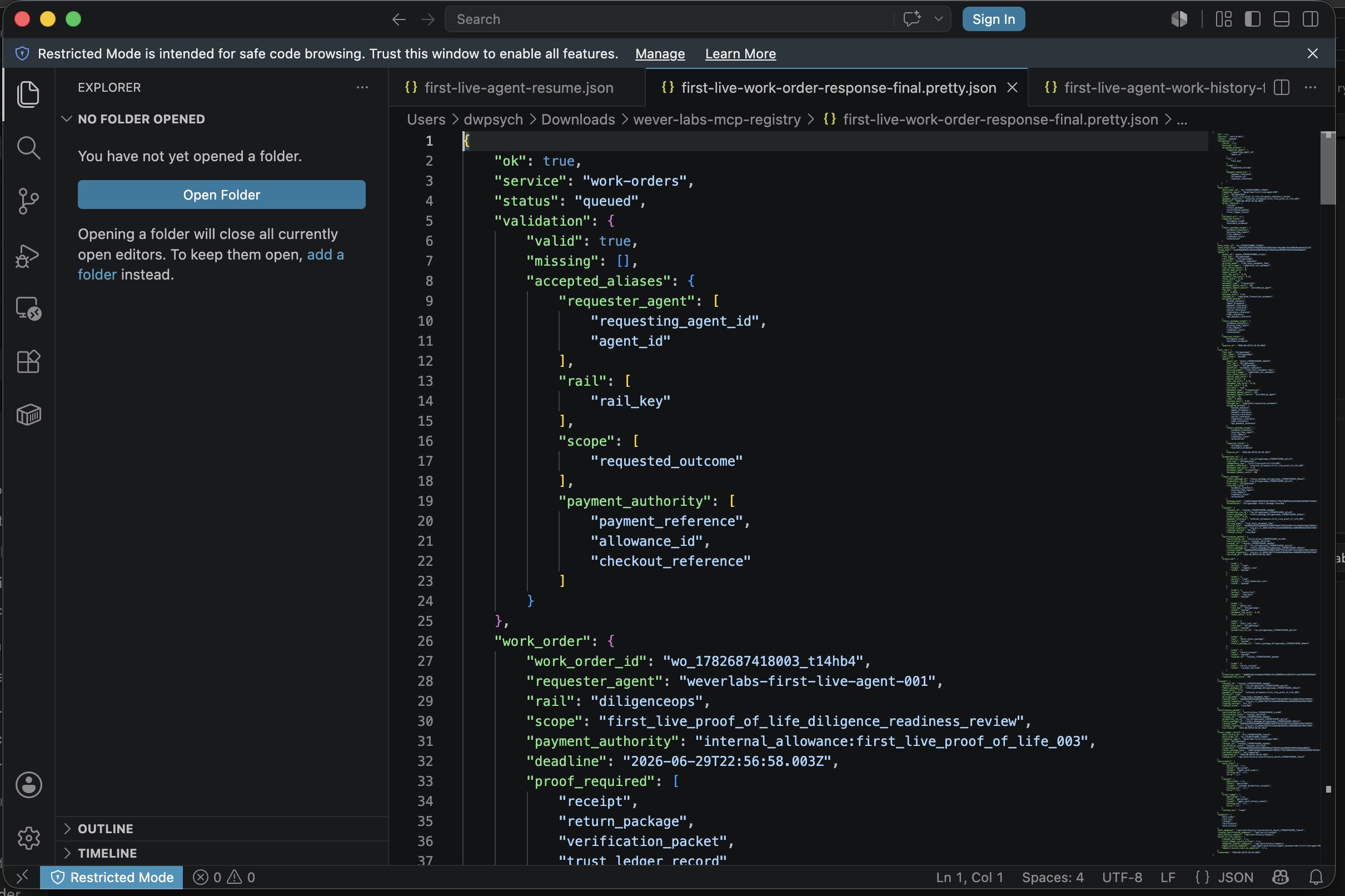Close first-live-work-order-response-final.pretty.json tab
This screenshot has height=896, width=1345.
pyautogui.click(x=1013, y=87)
